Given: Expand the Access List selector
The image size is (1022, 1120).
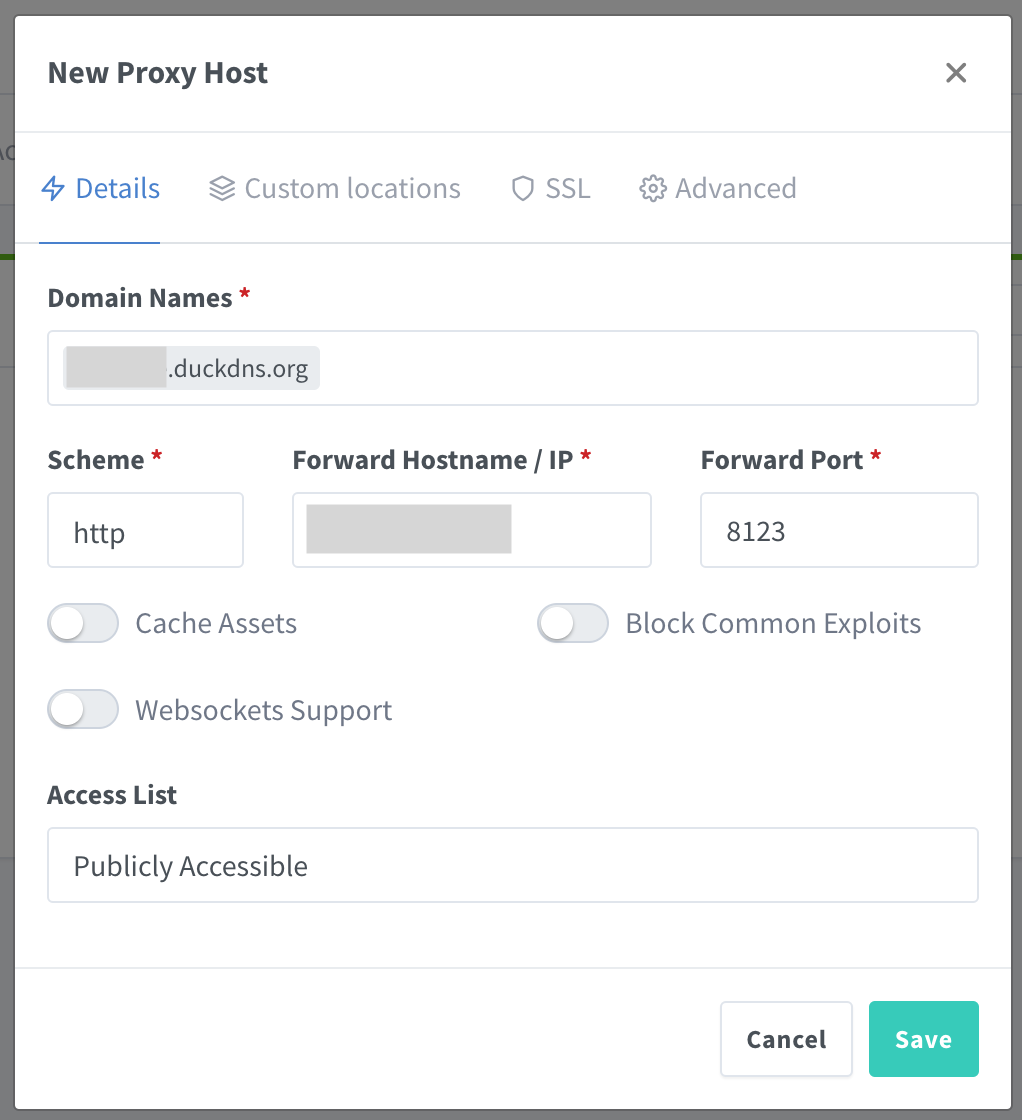Looking at the screenshot, I should click(512, 866).
